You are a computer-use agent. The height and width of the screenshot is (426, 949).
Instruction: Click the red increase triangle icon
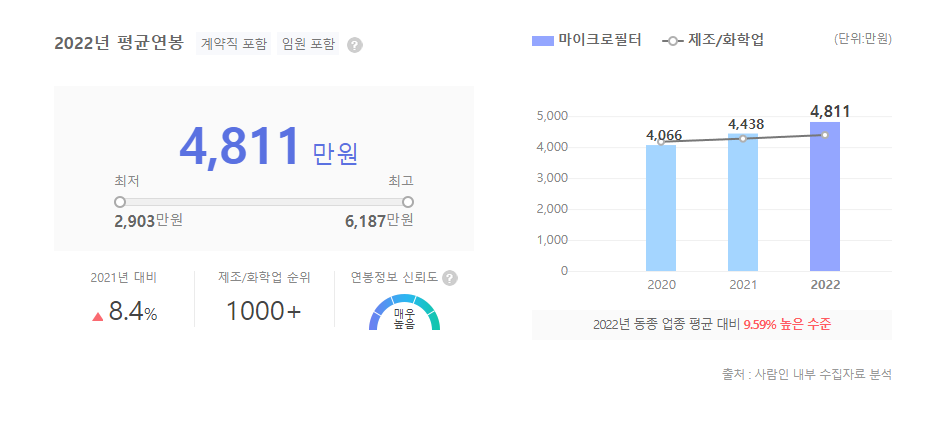click(x=97, y=316)
